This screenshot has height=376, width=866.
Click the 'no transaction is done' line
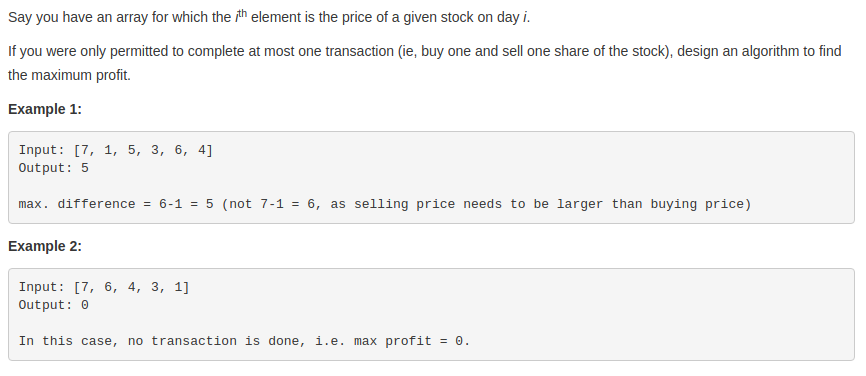(244, 341)
